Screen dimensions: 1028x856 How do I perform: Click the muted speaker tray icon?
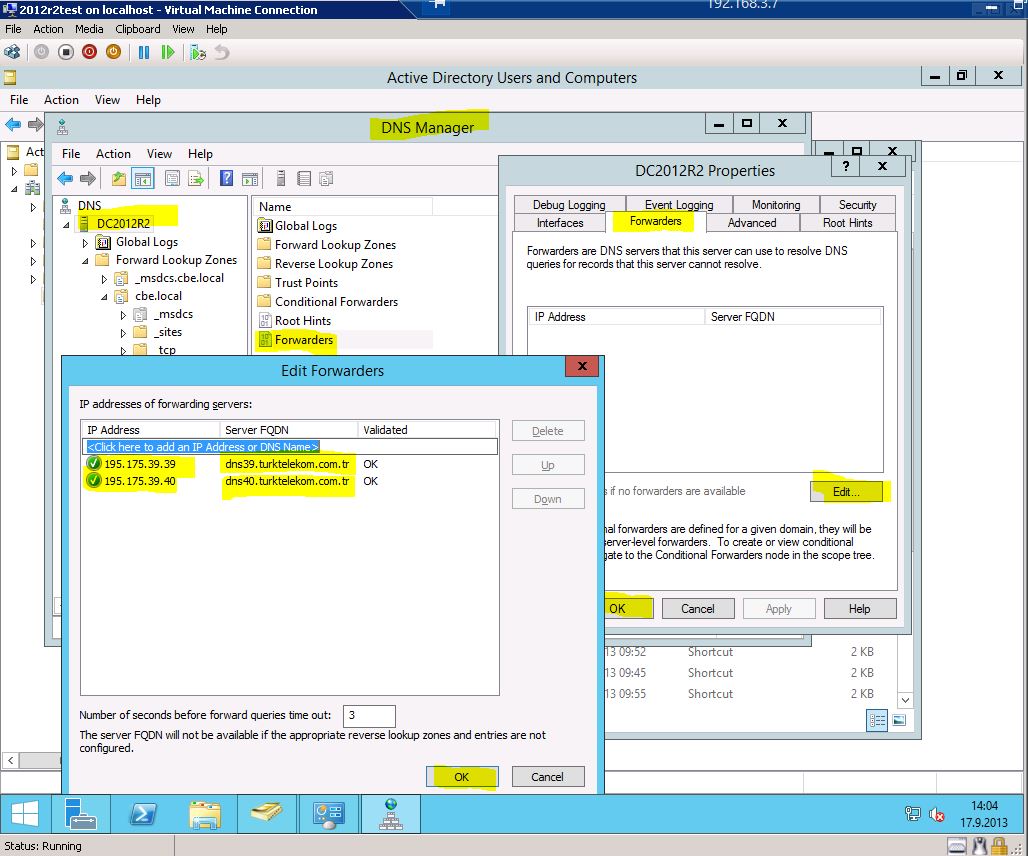(x=936, y=815)
